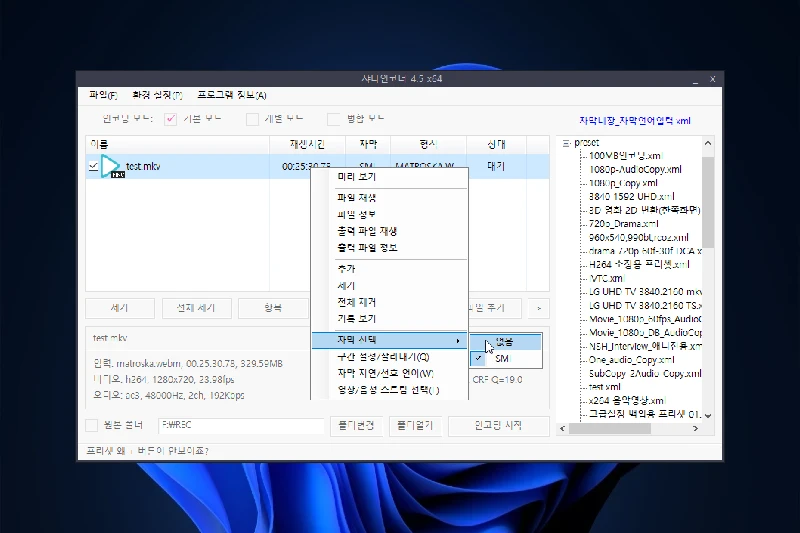Click the preset tree scroll down arrow
The height and width of the screenshot is (533, 800).
708,416
